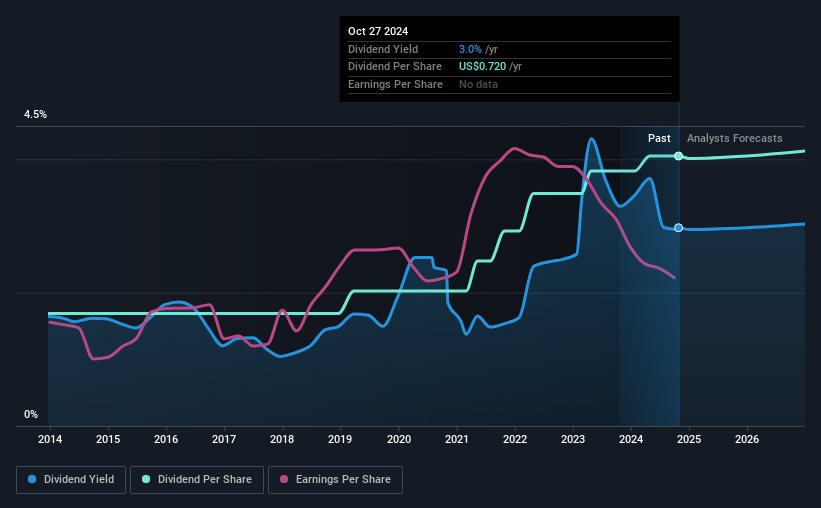The image size is (821, 508).
Task: Click the 2017 x-axis label
Action: coord(224,439)
